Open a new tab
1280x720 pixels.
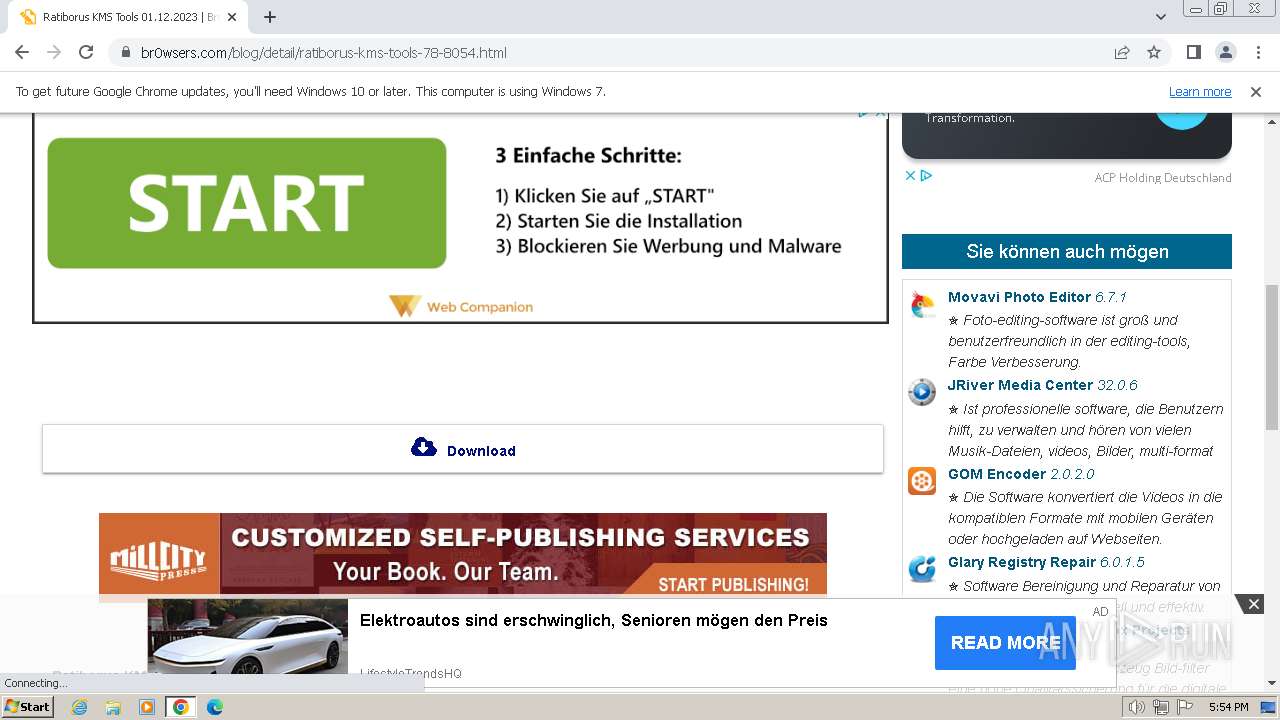(x=270, y=17)
